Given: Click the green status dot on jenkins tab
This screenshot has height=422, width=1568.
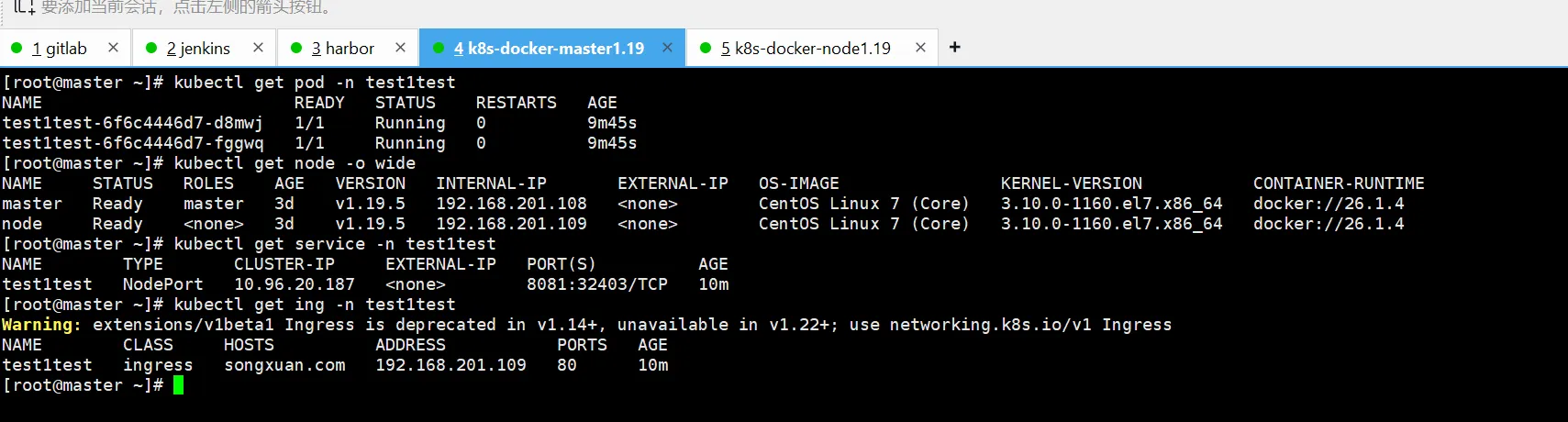Looking at the screenshot, I should click(x=151, y=48).
